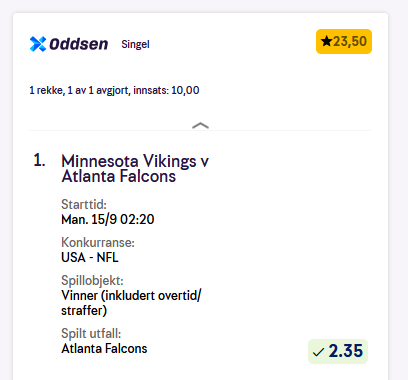Click the Oddsen logo icon
408x380 pixels.
pos(38,44)
